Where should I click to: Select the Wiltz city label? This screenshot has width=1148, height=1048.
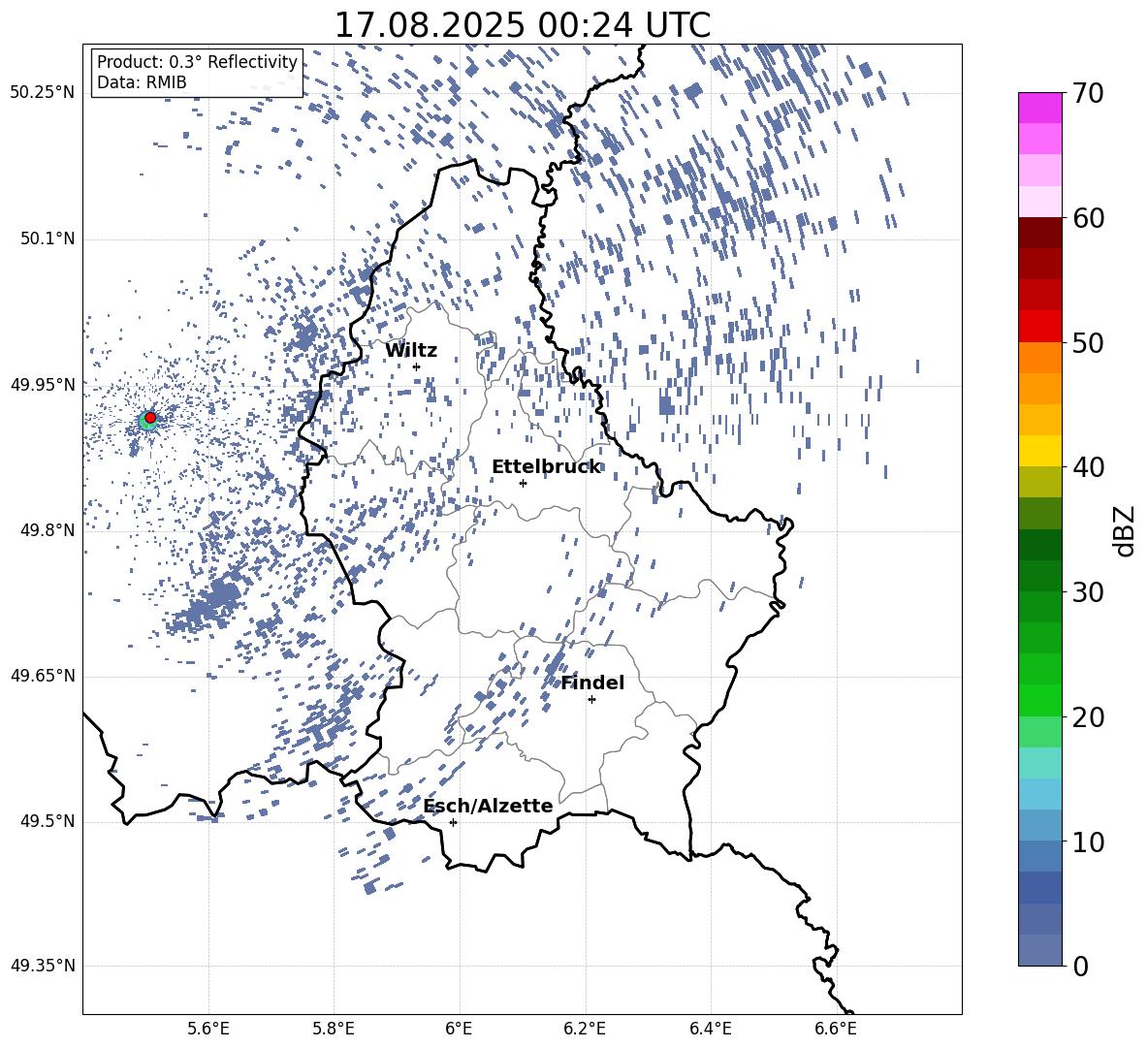(x=411, y=351)
